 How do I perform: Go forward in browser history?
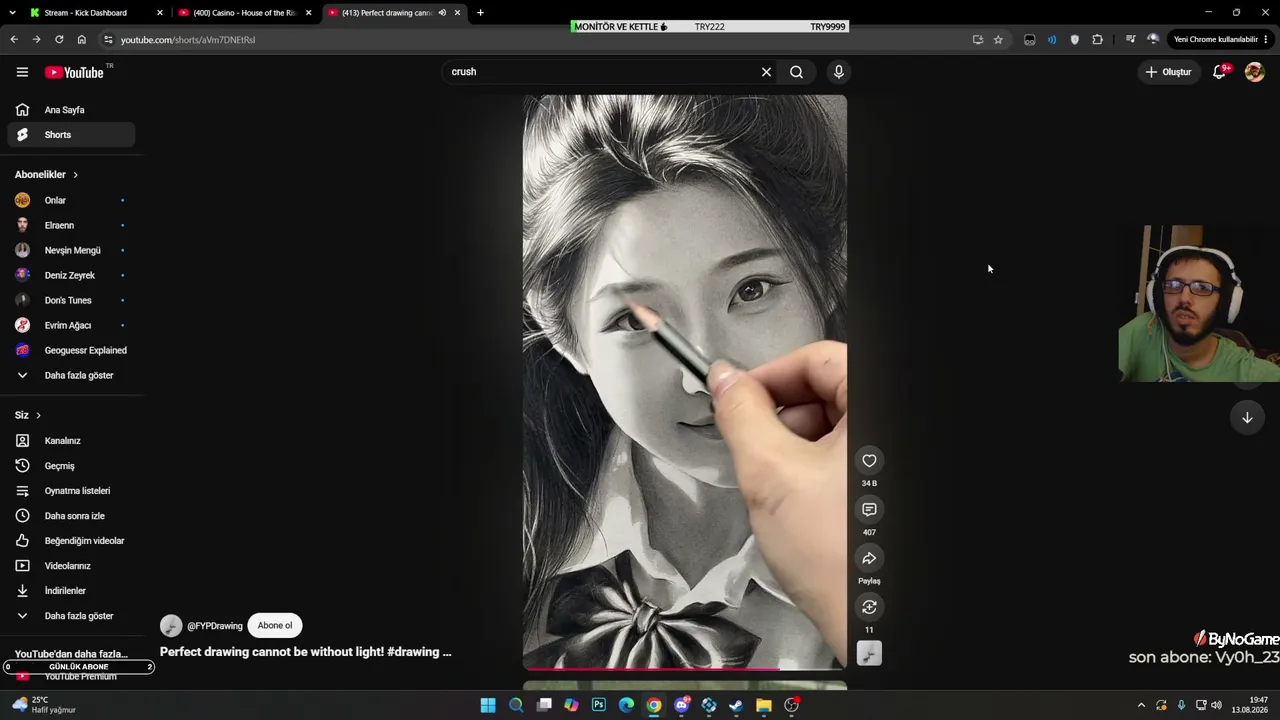pos(36,39)
